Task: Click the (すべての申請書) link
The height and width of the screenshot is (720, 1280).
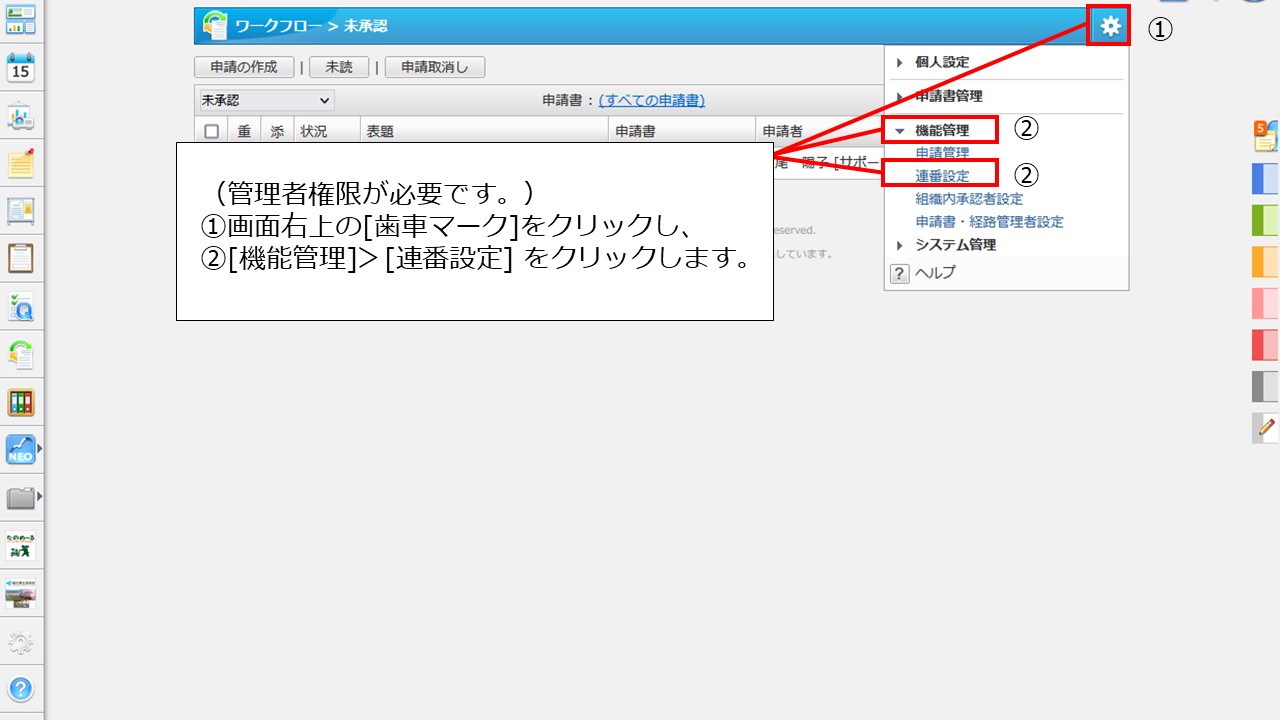Action: coord(651,100)
